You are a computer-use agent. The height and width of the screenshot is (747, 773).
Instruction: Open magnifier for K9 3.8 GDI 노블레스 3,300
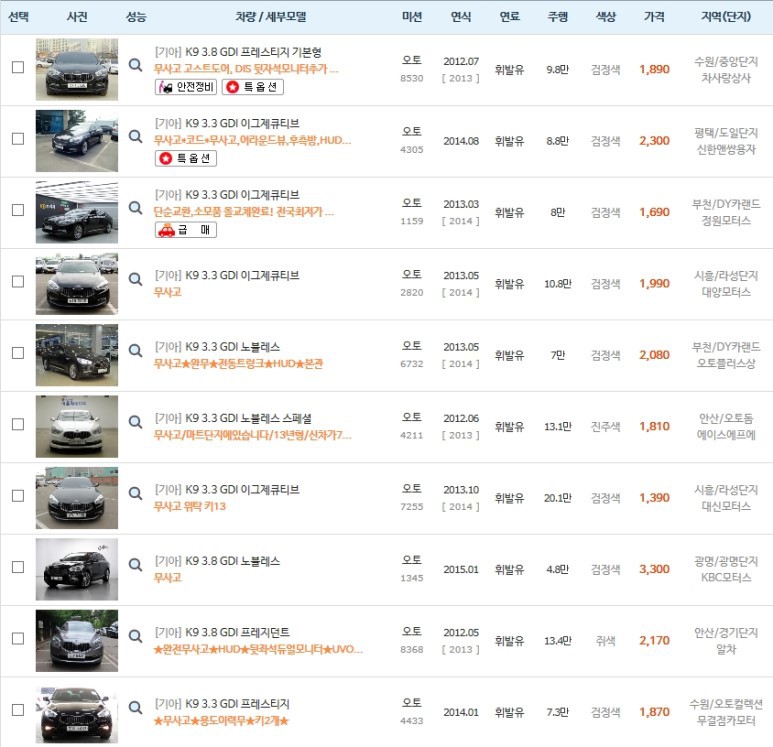(x=135, y=565)
